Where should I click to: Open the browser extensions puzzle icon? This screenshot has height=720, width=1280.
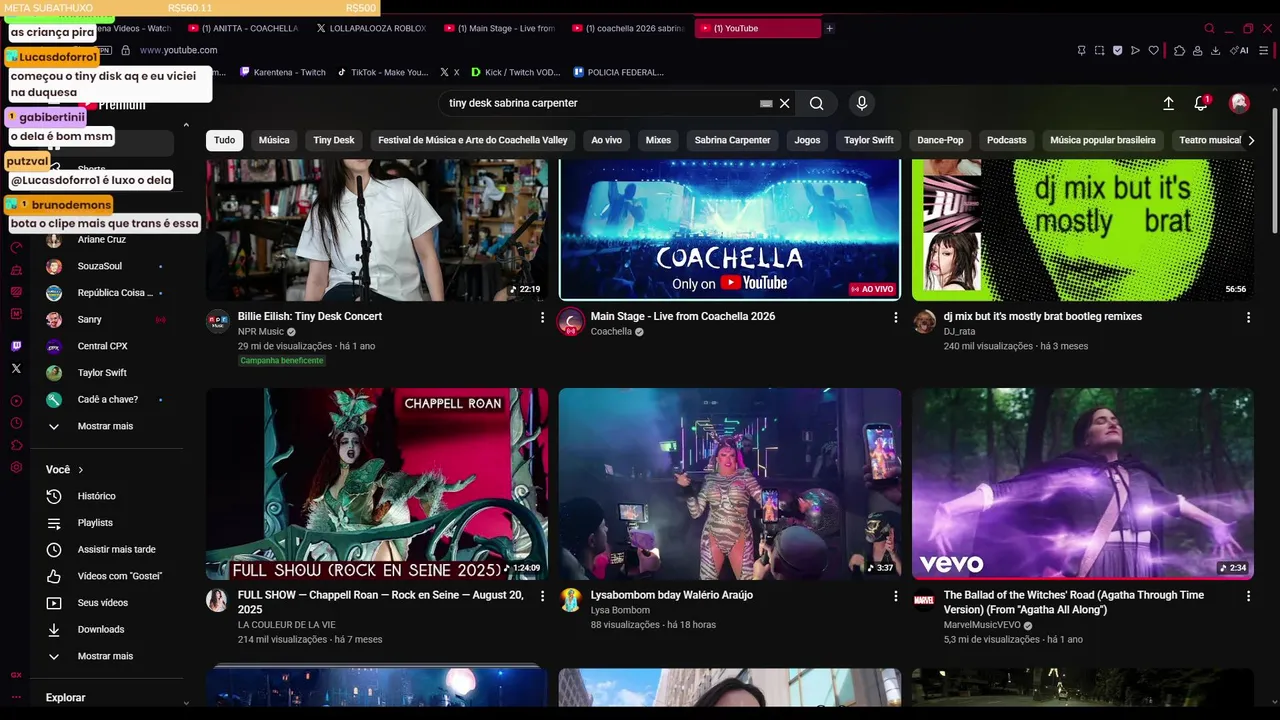[x=1179, y=50]
